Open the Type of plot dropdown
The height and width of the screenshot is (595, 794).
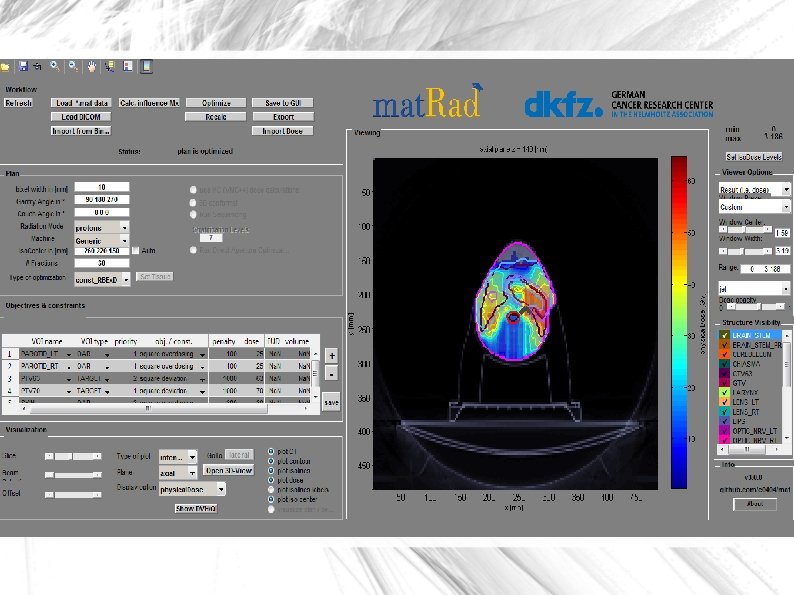click(x=178, y=457)
